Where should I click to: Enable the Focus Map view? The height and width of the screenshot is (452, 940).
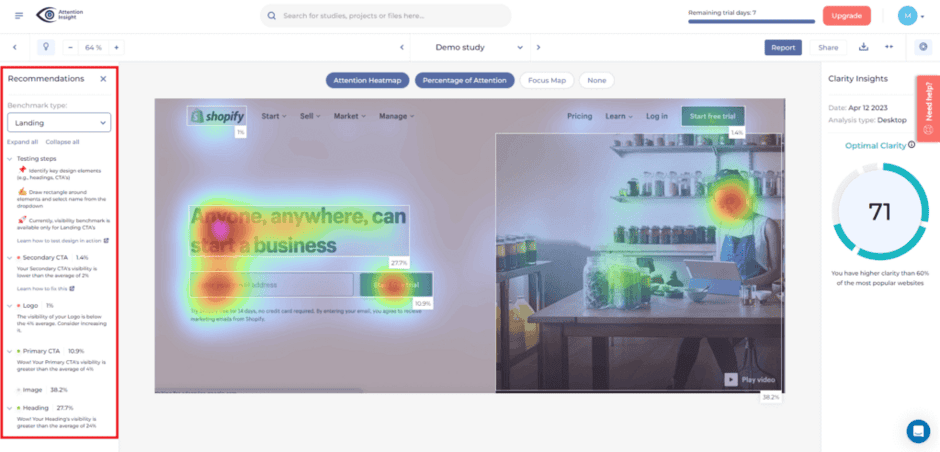[x=547, y=80]
